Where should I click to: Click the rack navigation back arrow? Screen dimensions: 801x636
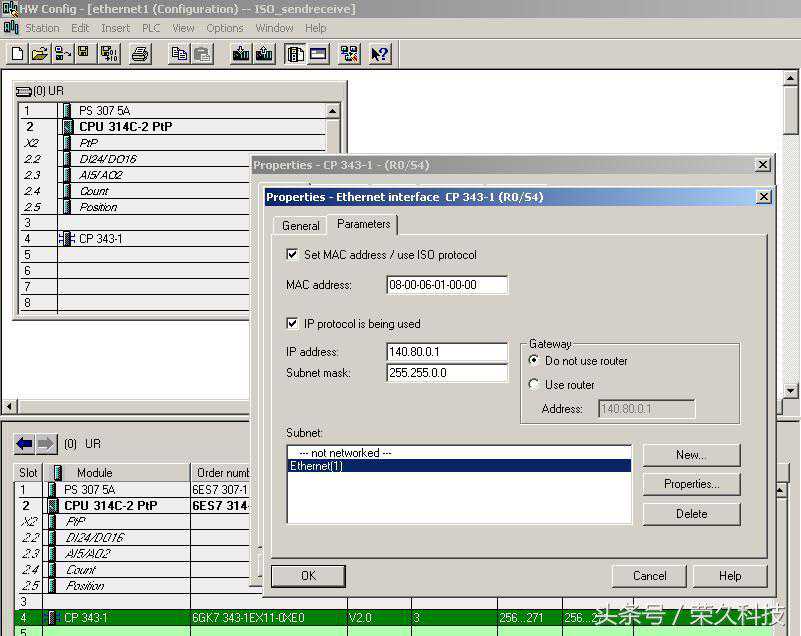pos(24,444)
